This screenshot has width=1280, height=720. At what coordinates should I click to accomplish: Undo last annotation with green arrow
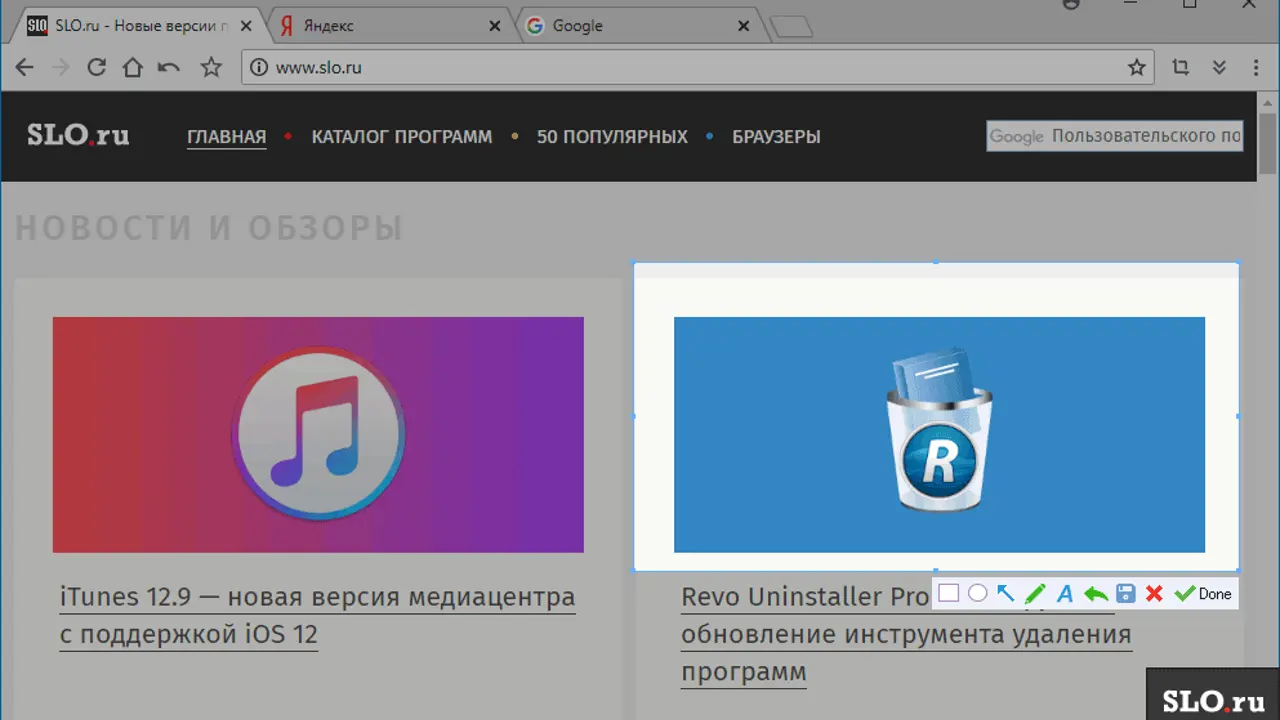click(1095, 594)
